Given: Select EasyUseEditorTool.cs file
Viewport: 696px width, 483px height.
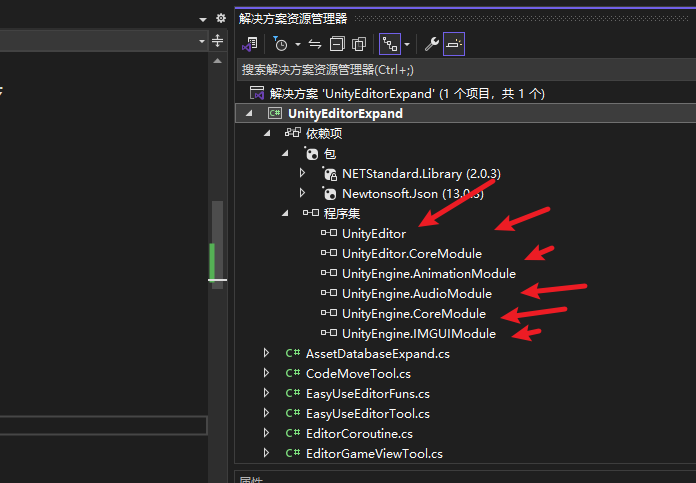Looking at the screenshot, I should (368, 414).
